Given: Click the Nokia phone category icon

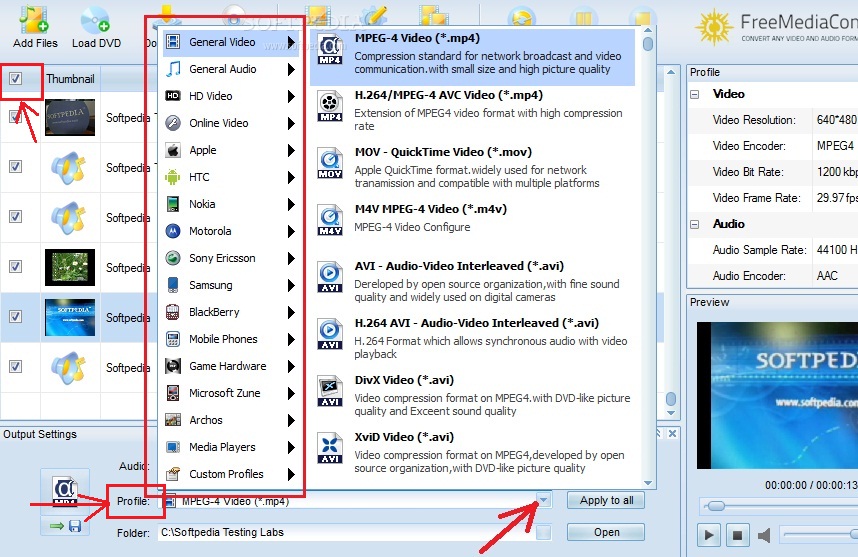Looking at the screenshot, I should pos(173,204).
